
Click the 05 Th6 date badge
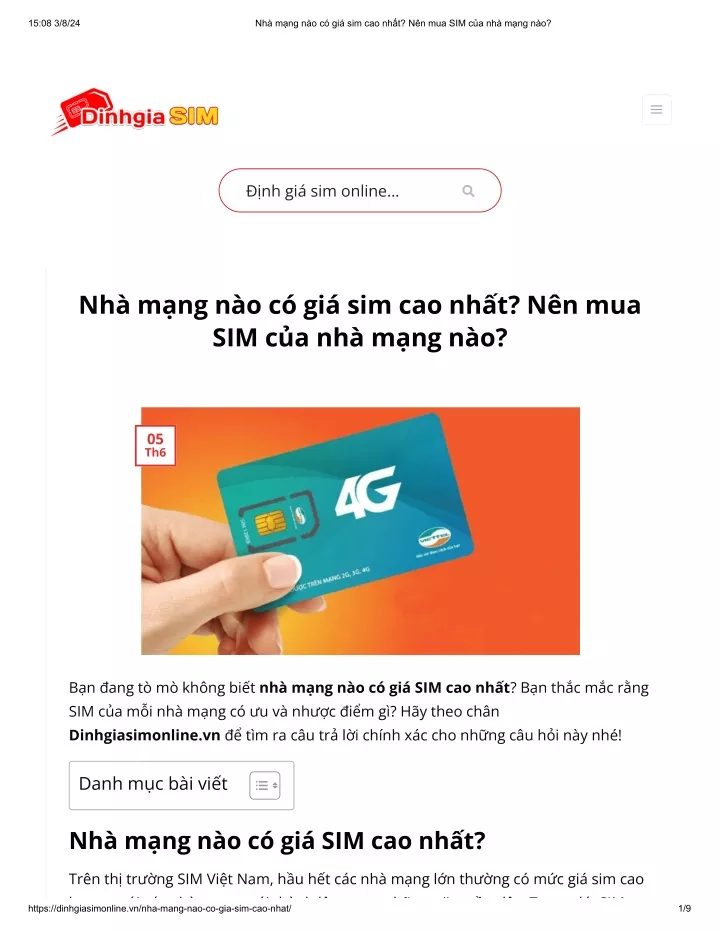pyautogui.click(x=156, y=445)
